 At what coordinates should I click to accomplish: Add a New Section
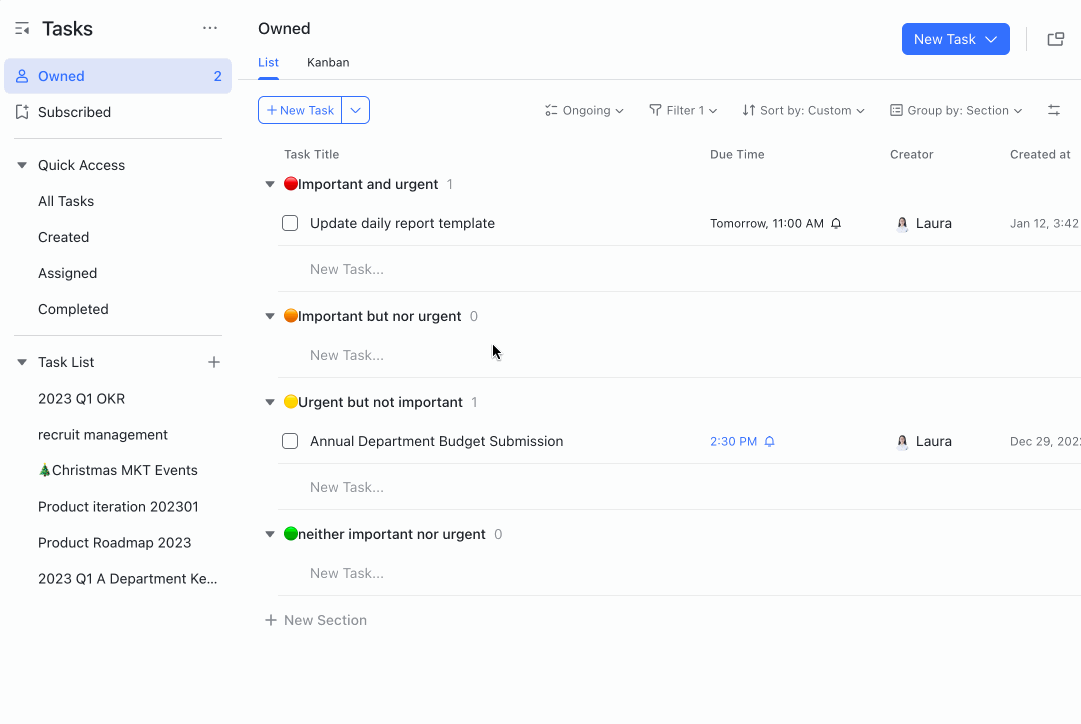point(316,620)
